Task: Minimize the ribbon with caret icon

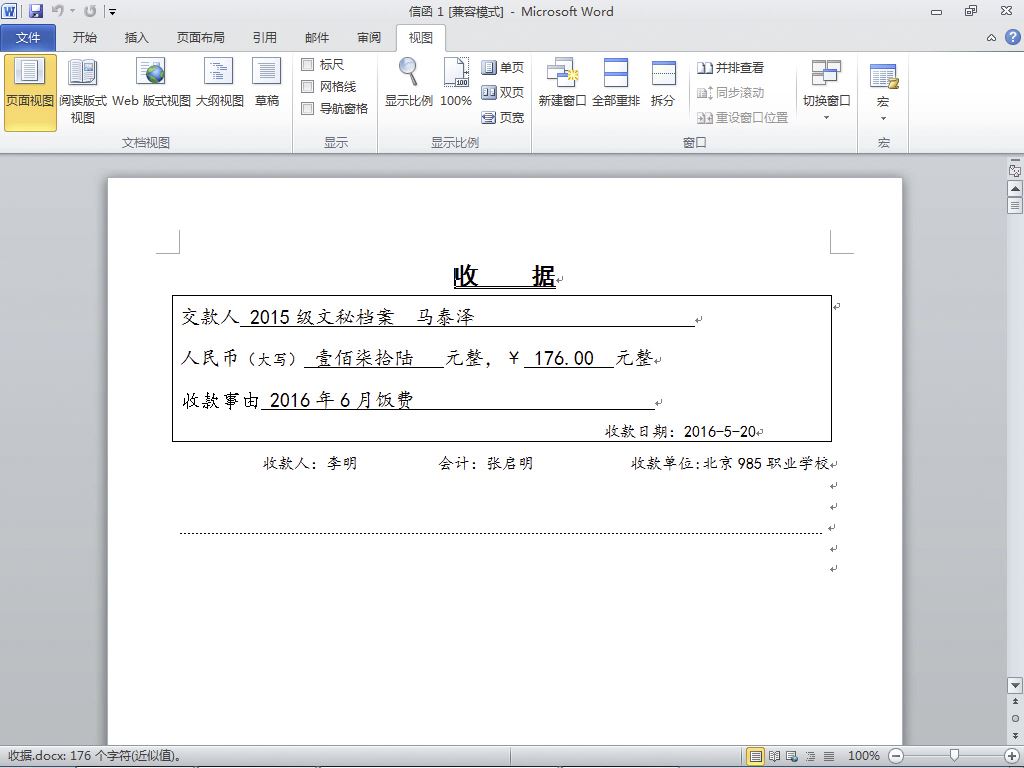Action: (991, 38)
